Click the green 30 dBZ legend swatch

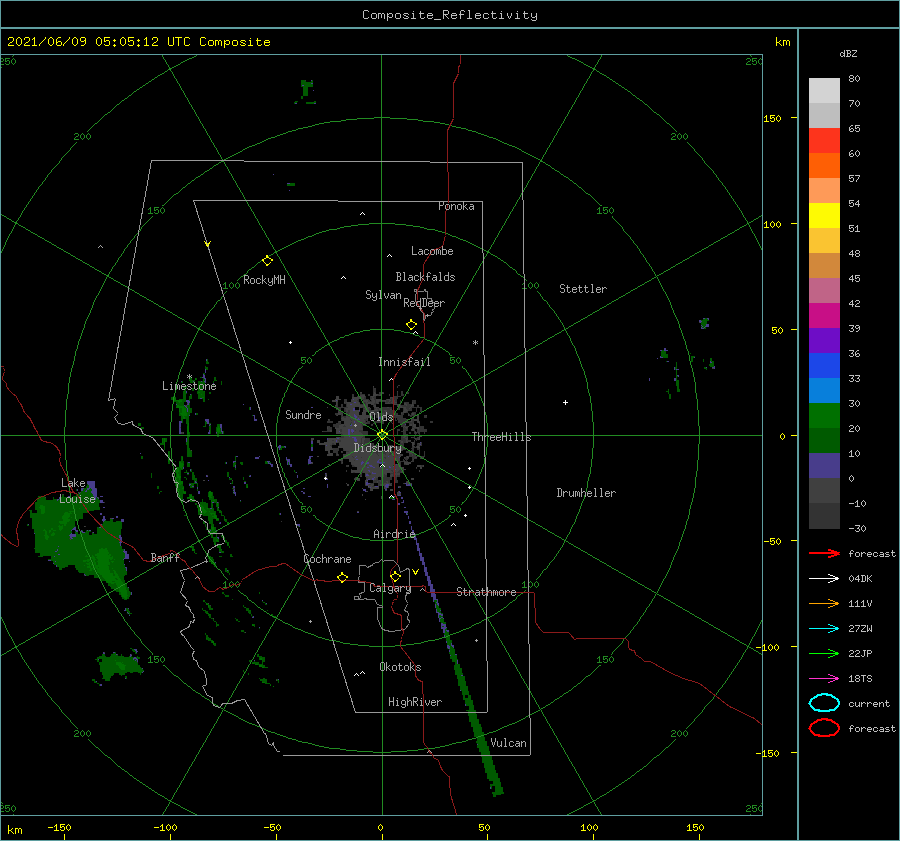[x=824, y=415]
